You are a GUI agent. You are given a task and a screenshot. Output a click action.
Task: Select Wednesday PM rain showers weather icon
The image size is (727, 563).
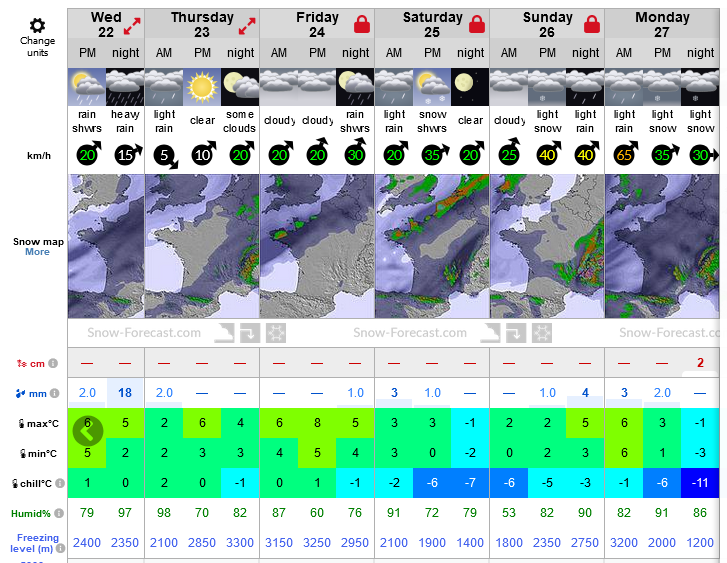click(x=87, y=87)
